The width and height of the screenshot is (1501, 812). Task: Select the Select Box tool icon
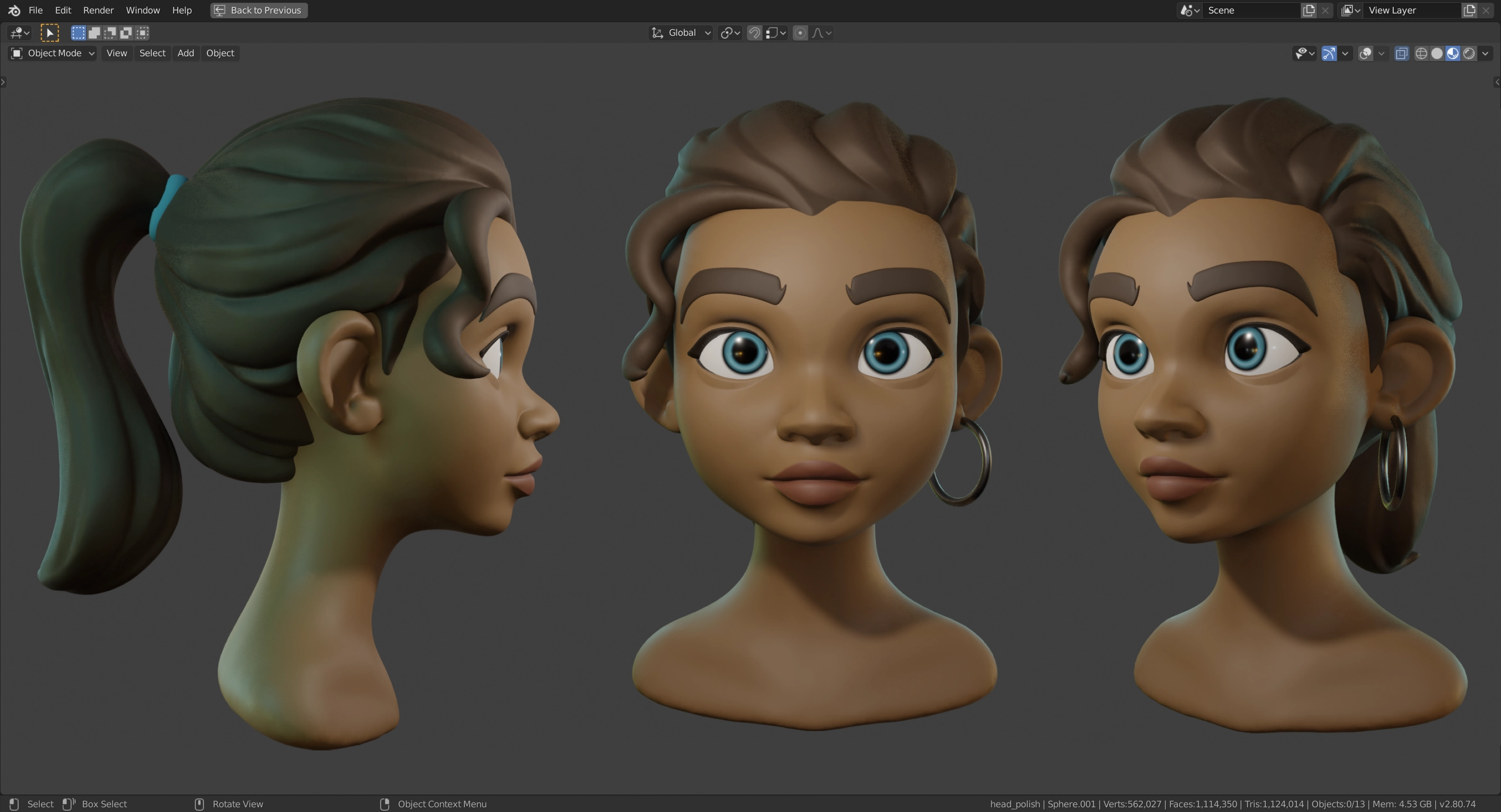tap(50, 33)
